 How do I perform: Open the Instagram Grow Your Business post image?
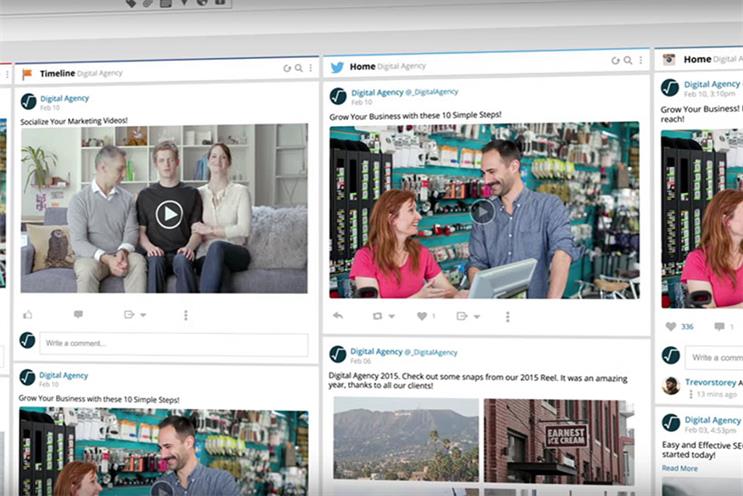tap(702, 219)
